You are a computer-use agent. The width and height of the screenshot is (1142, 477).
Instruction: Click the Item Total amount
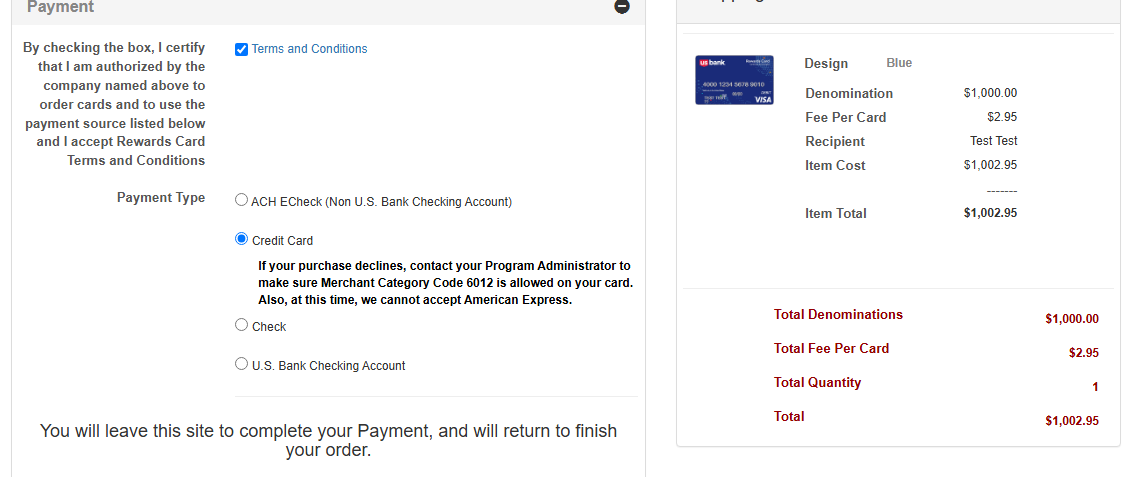click(x=990, y=213)
